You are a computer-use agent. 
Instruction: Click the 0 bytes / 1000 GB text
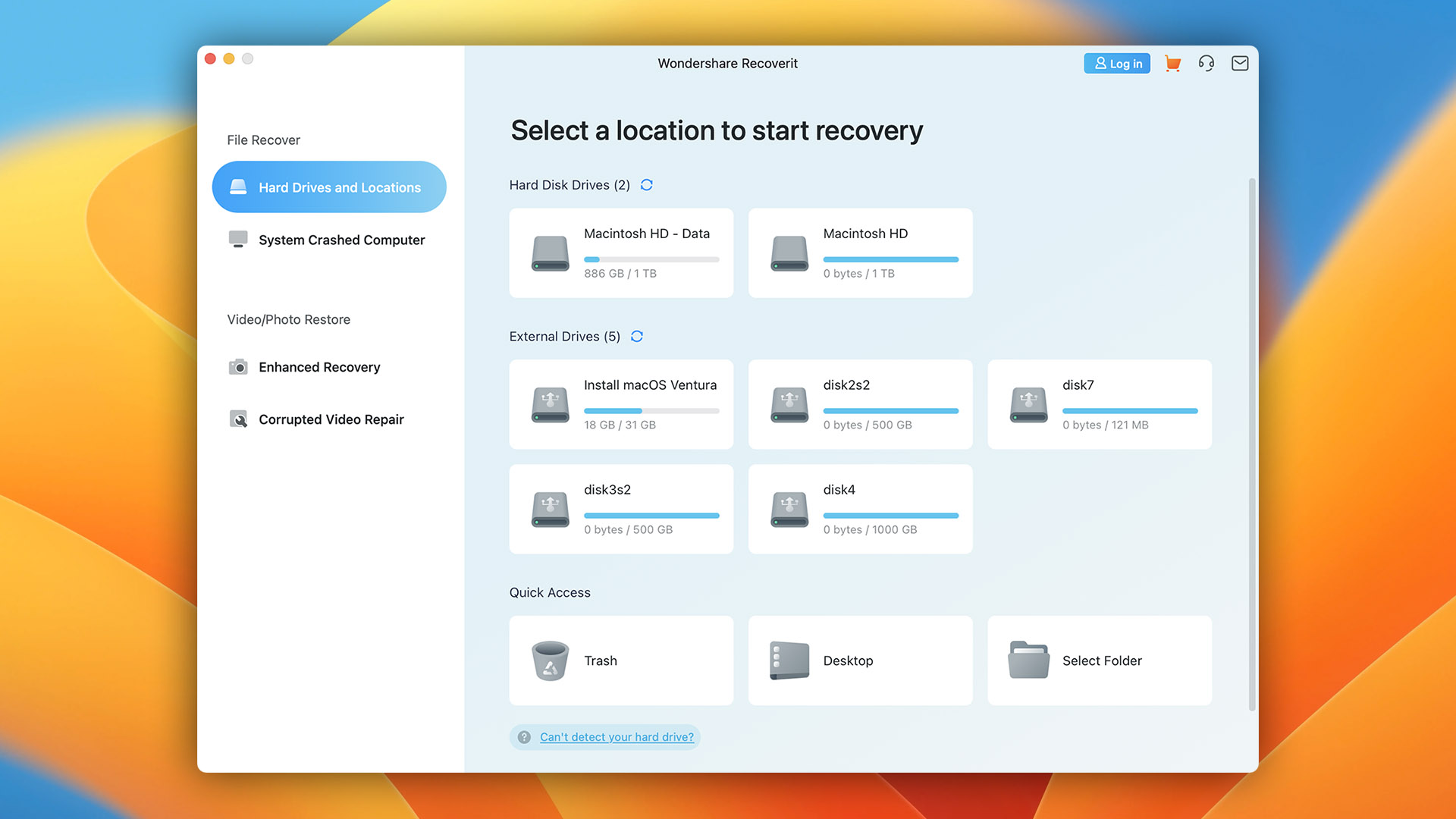870,530
